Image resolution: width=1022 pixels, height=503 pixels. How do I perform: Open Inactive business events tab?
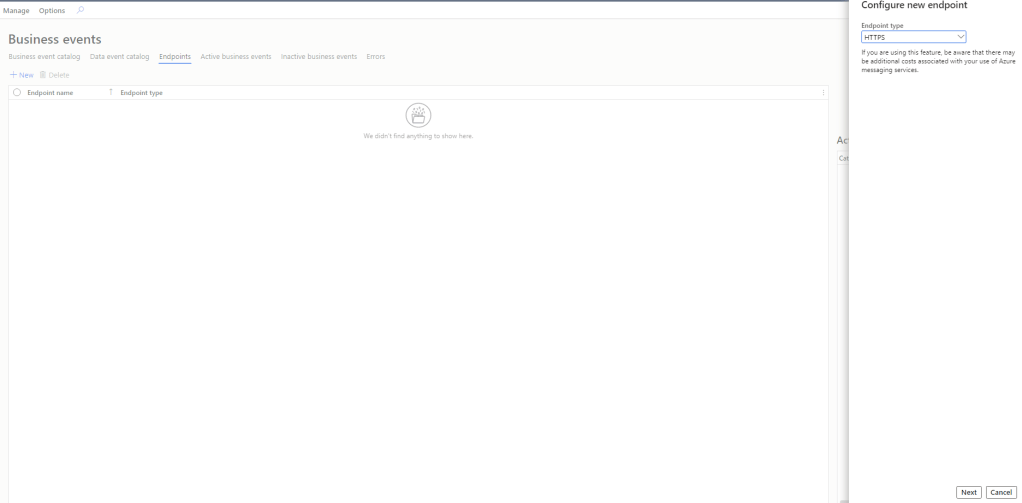319,56
